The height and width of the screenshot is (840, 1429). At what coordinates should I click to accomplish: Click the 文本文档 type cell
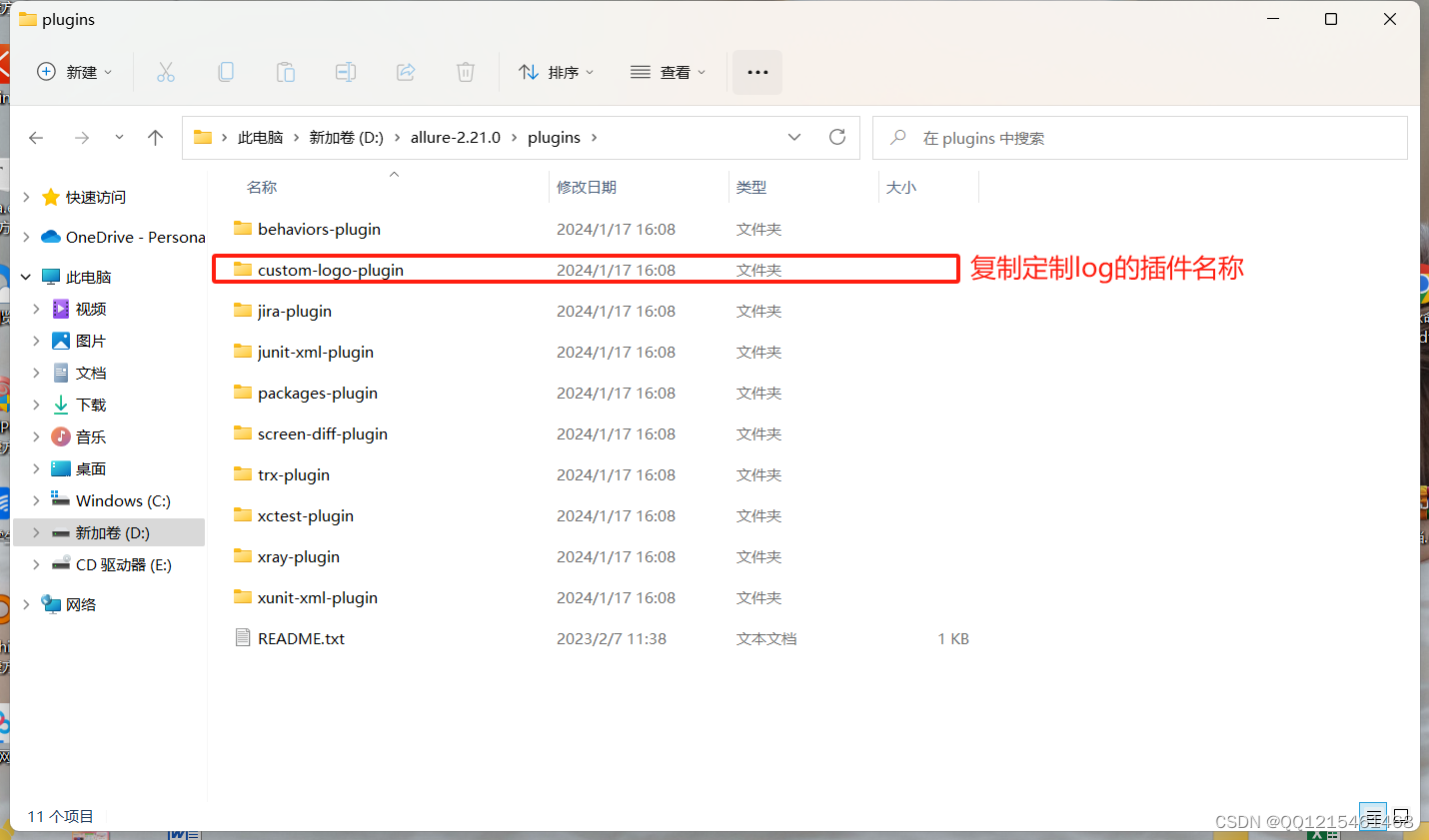tap(766, 638)
